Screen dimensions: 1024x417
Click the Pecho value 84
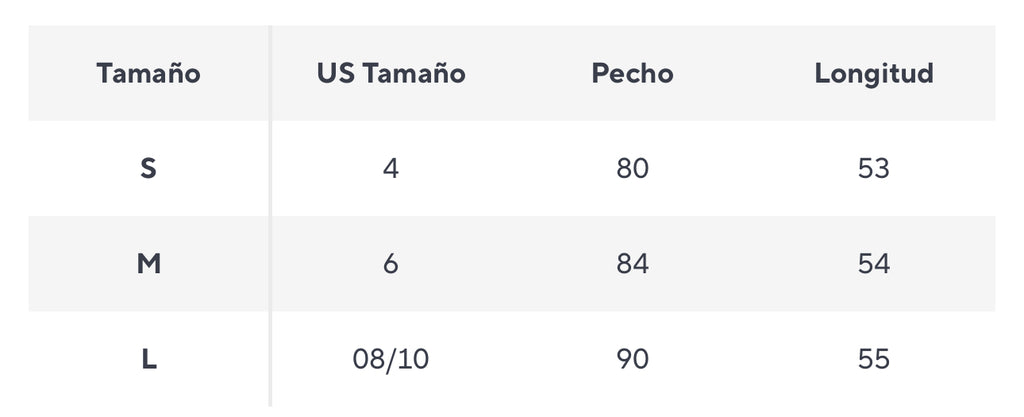[632, 264]
